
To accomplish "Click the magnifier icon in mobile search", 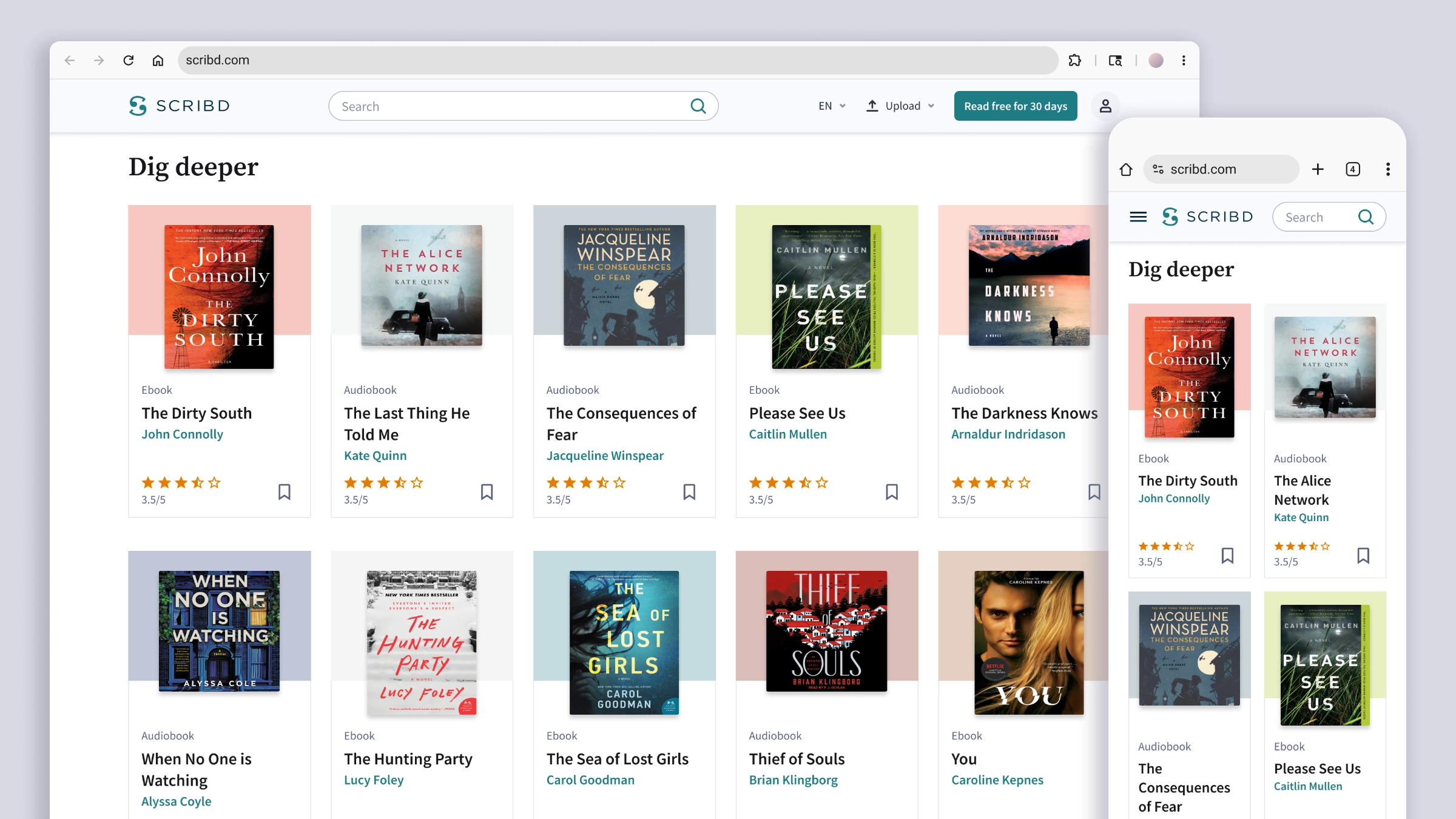I will [x=1366, y=217].
